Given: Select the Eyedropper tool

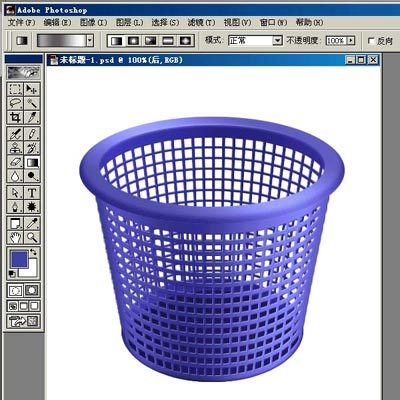Looking at the screenshot, I should pos(32,223).
